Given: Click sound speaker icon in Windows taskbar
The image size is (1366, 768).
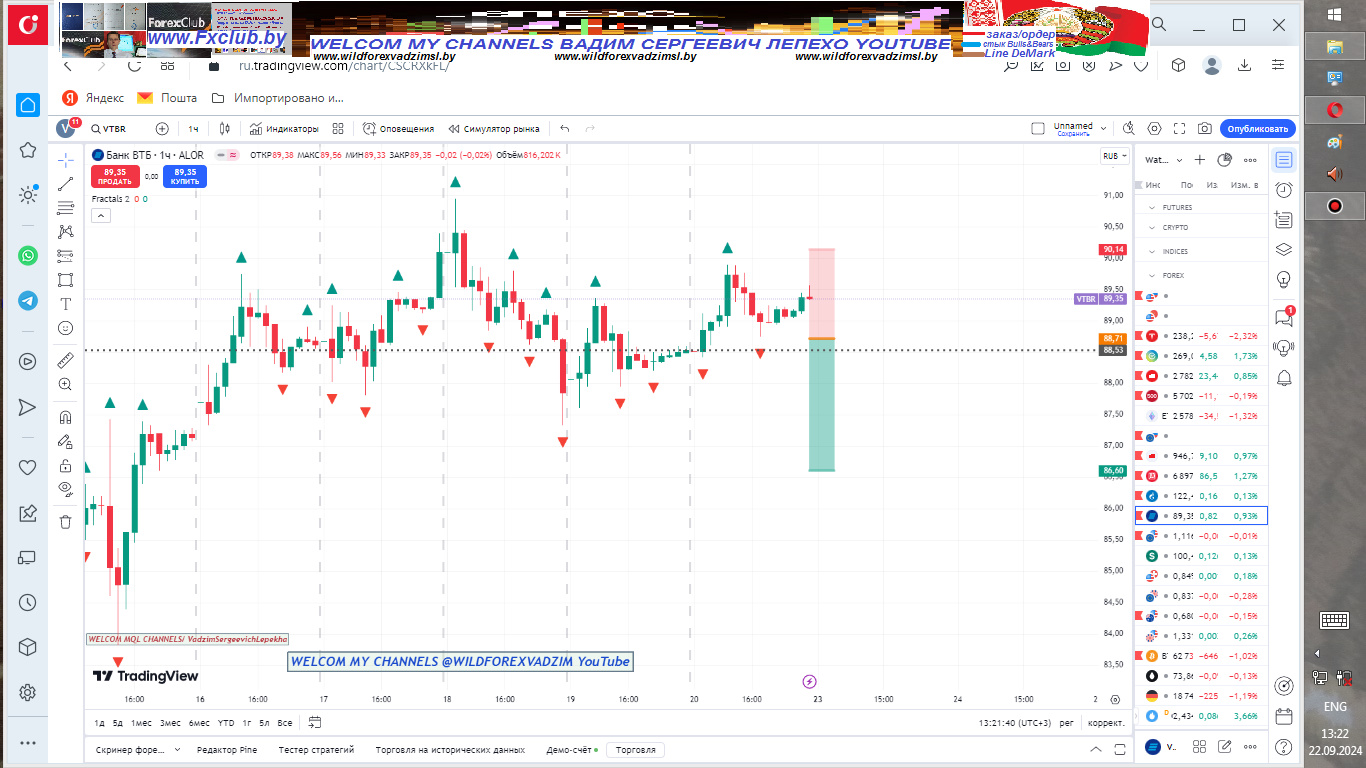Looking at the screenshot, I should point(1334,174).
